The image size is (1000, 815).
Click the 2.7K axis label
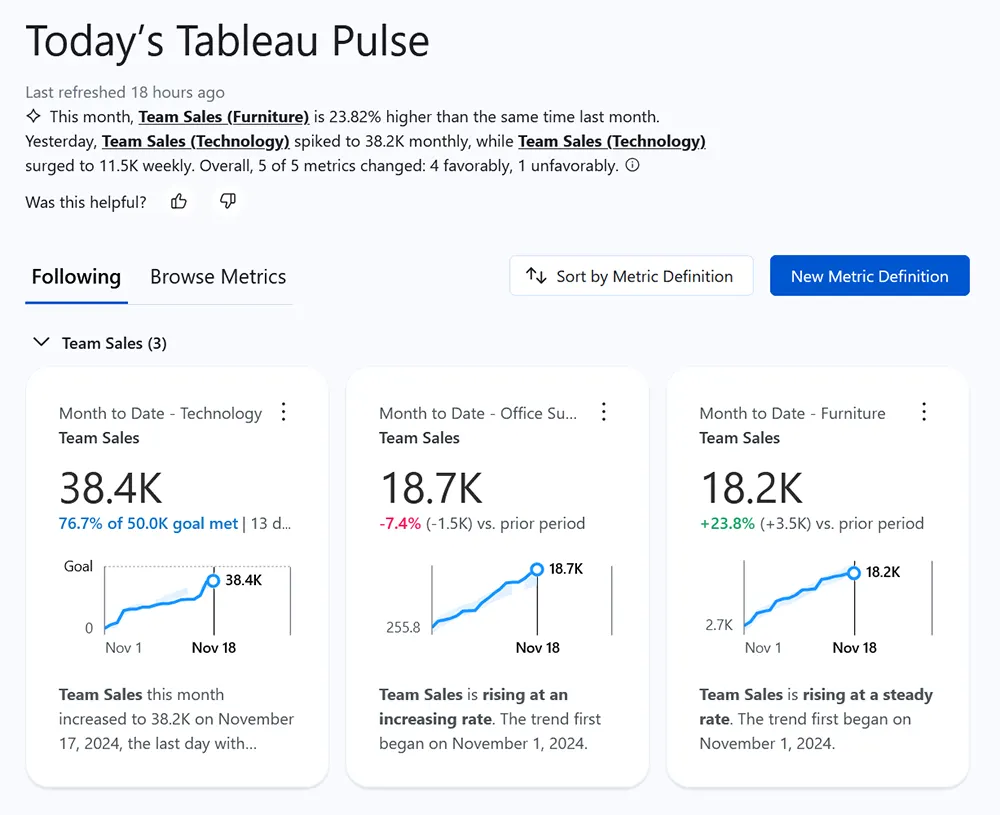(719, 625)
